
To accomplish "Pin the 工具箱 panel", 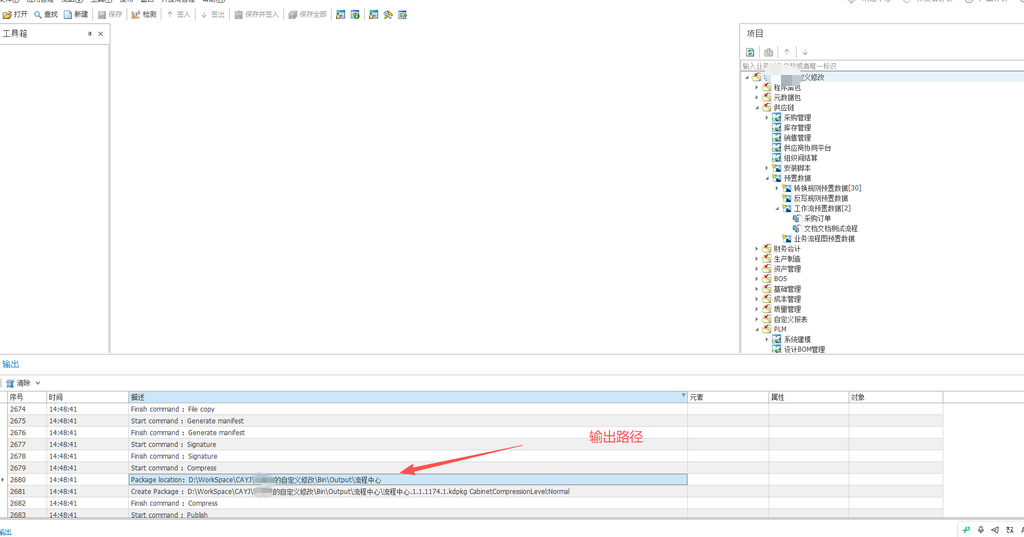I will [x=89, y=34].
